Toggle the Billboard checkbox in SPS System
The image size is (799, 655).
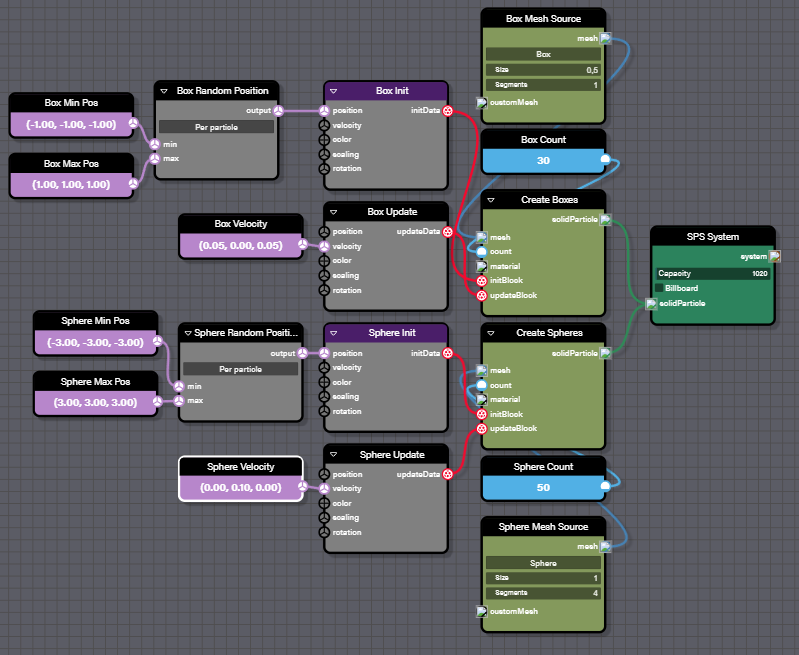coord(659,288)
